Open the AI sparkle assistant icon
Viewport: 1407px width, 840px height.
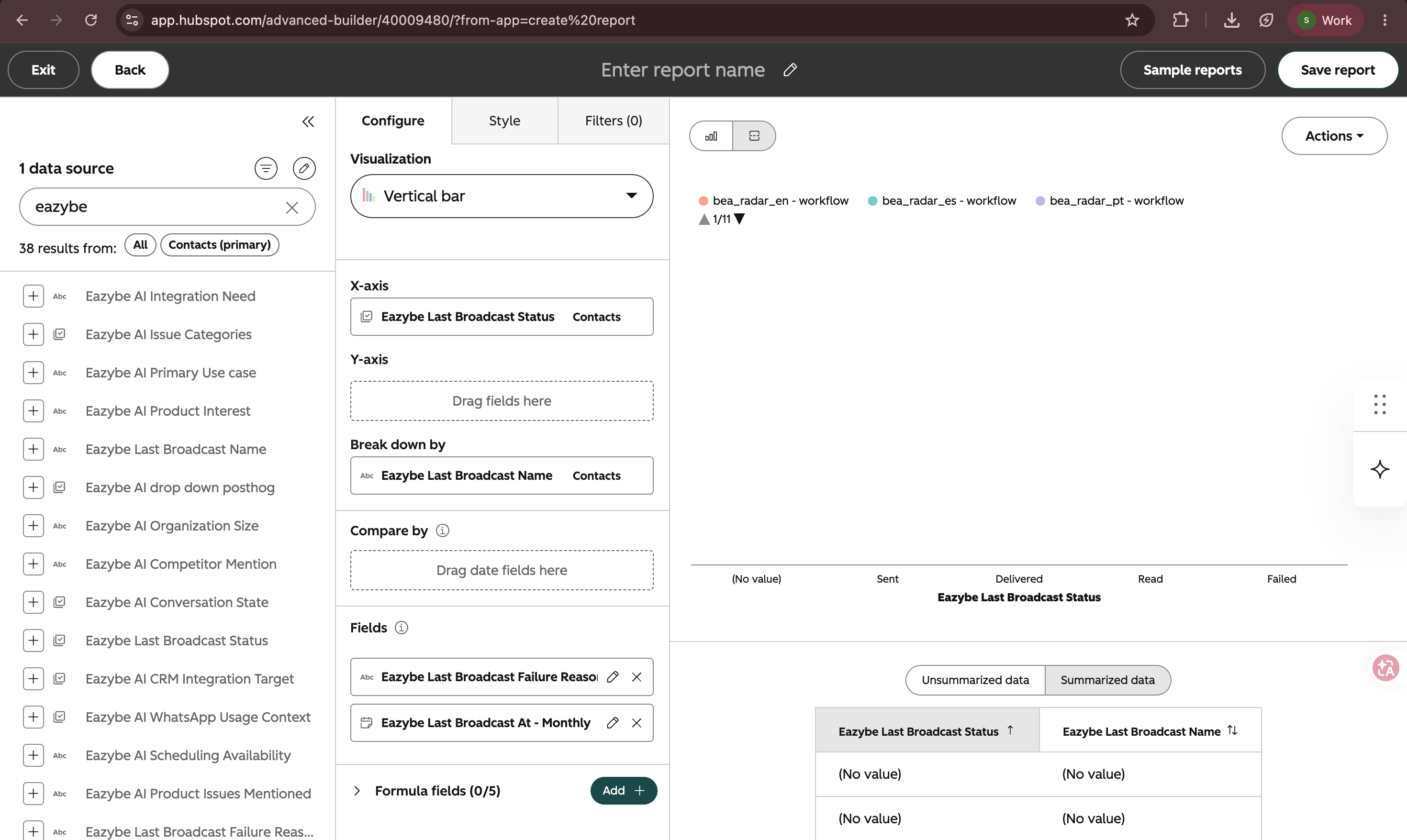click(1380, 469)
